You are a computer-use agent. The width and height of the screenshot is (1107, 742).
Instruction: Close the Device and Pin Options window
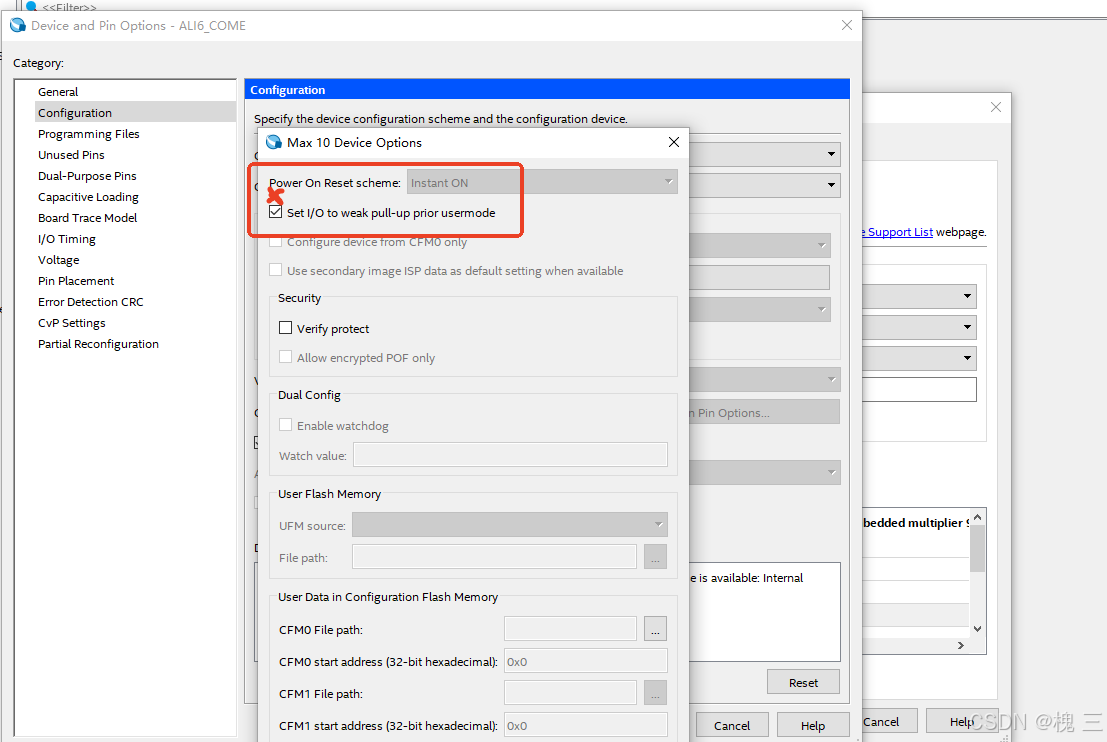click(846, 25)
